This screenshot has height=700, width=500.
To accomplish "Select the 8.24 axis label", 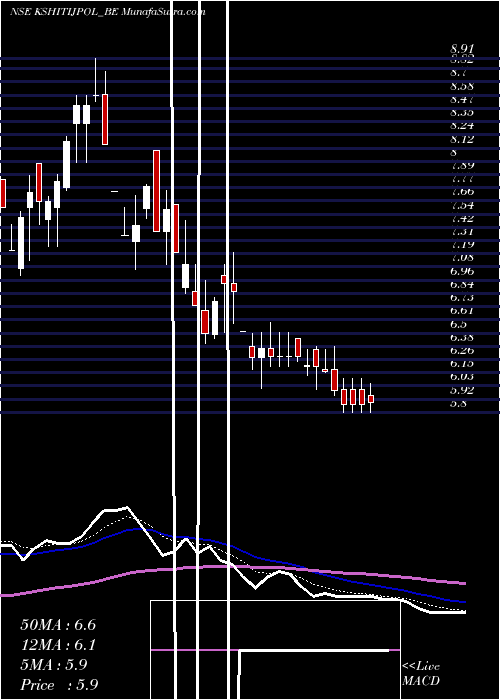I will (462, 125).
